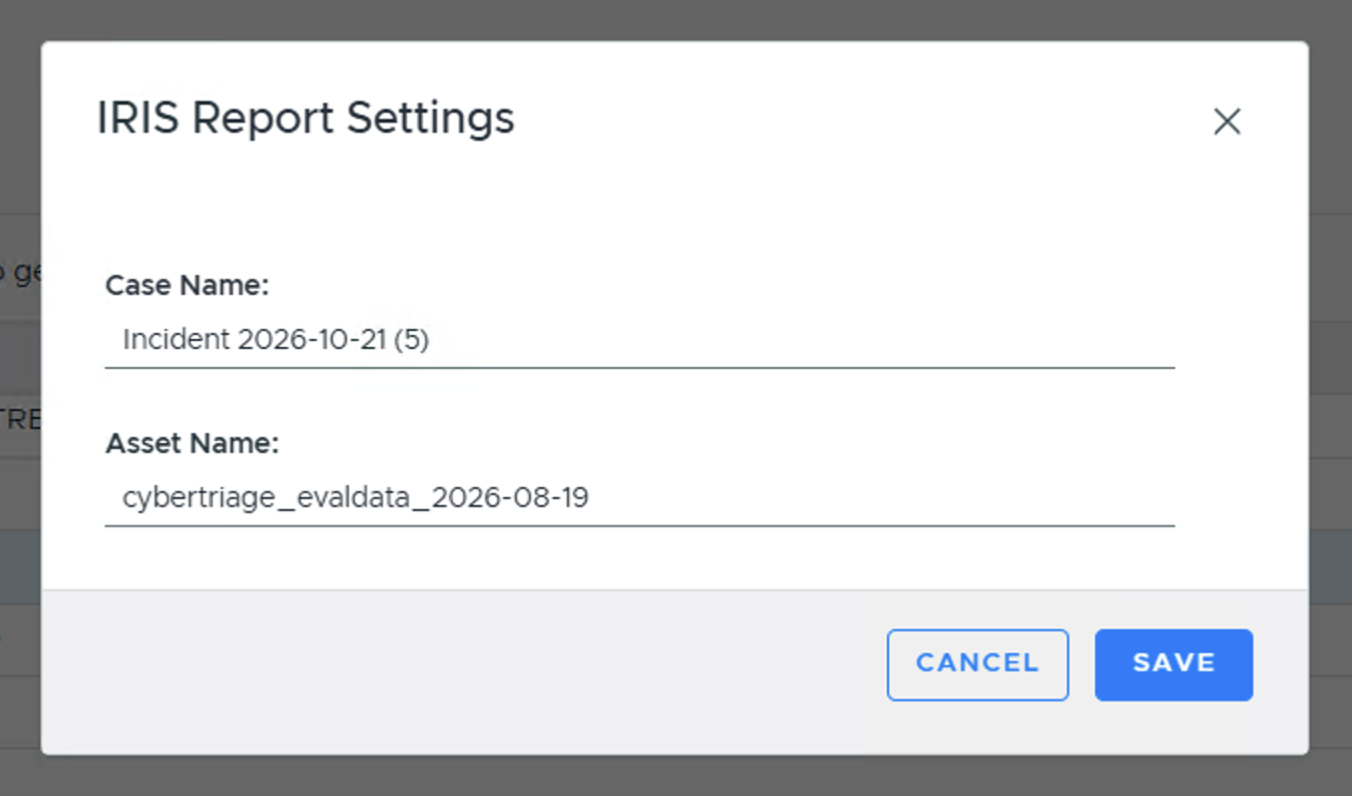
Task: Click the blue SAVE button
Action: coord(1173,664)
